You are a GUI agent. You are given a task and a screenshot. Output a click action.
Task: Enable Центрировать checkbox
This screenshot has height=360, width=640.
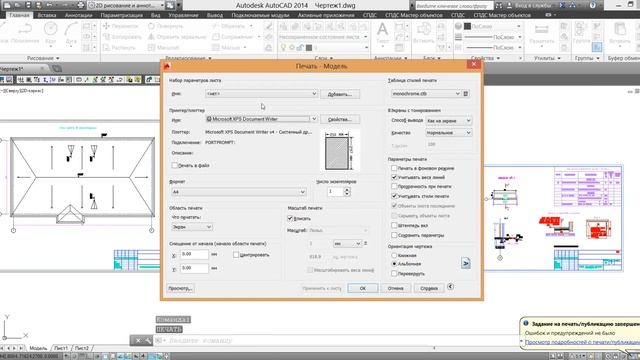pos(236,255)
